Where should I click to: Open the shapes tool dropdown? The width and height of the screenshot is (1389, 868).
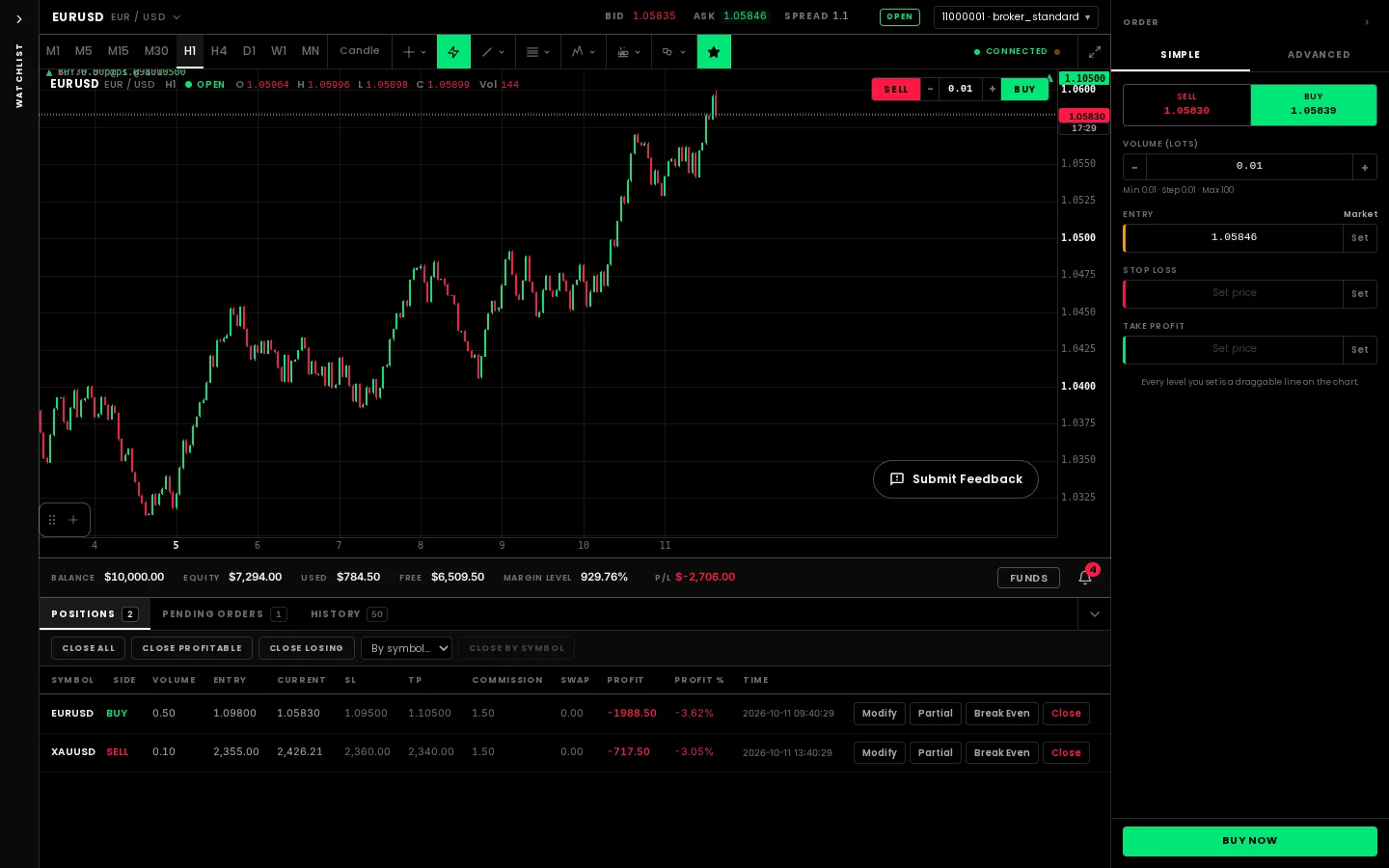pos(674,52)
